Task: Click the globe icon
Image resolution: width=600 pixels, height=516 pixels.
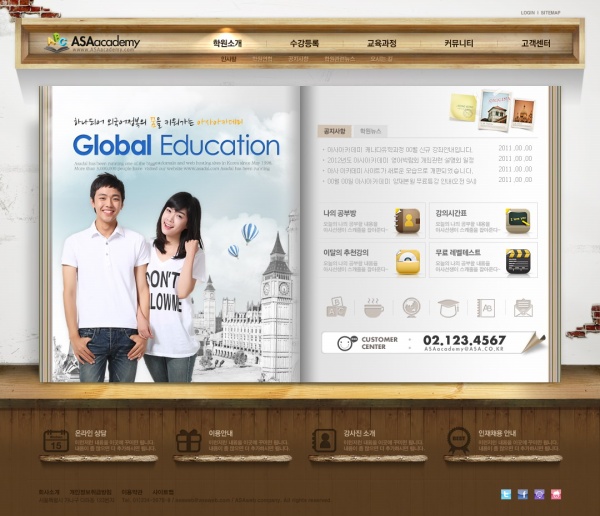Action: pos(411,307)
